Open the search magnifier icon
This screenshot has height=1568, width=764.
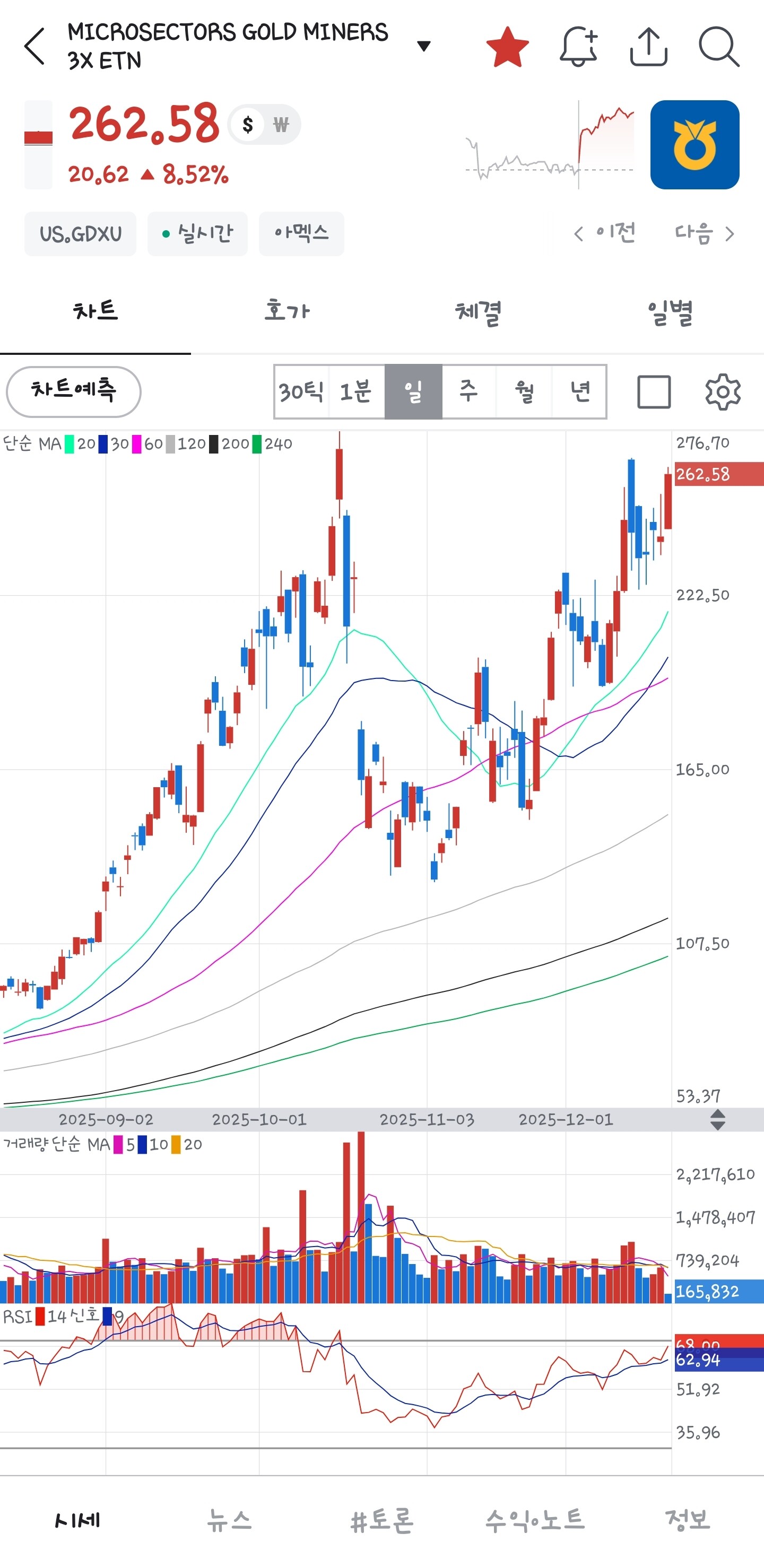point(719,46)
